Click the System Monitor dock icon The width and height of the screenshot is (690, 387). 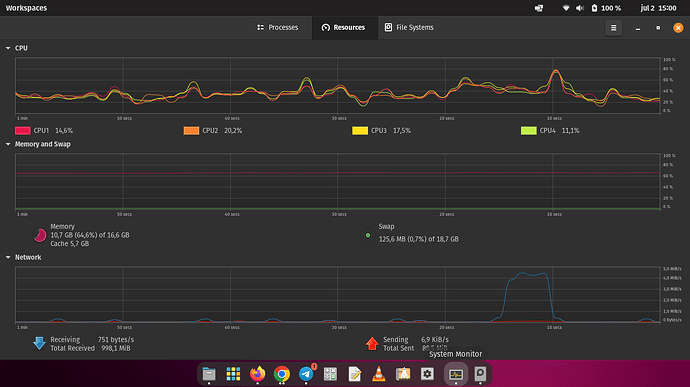tap(456, 374)
